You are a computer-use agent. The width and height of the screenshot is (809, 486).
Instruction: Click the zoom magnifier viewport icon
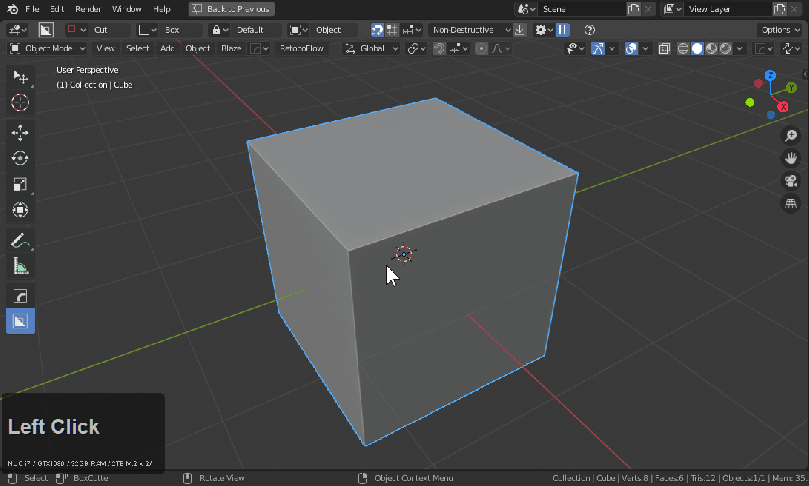coord(790,136)
